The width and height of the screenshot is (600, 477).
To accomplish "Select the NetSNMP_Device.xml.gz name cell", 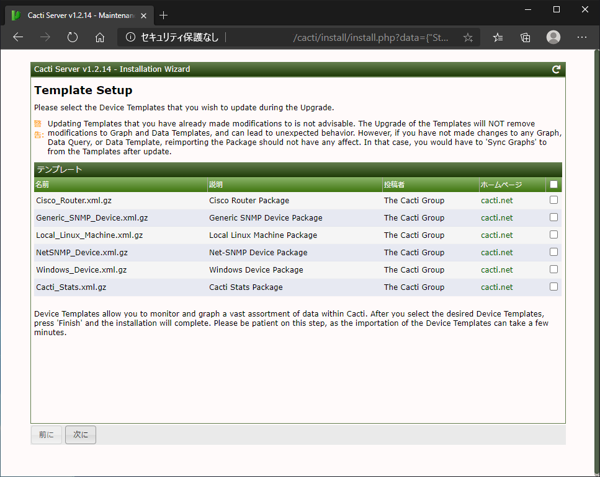I will [82, 252].
